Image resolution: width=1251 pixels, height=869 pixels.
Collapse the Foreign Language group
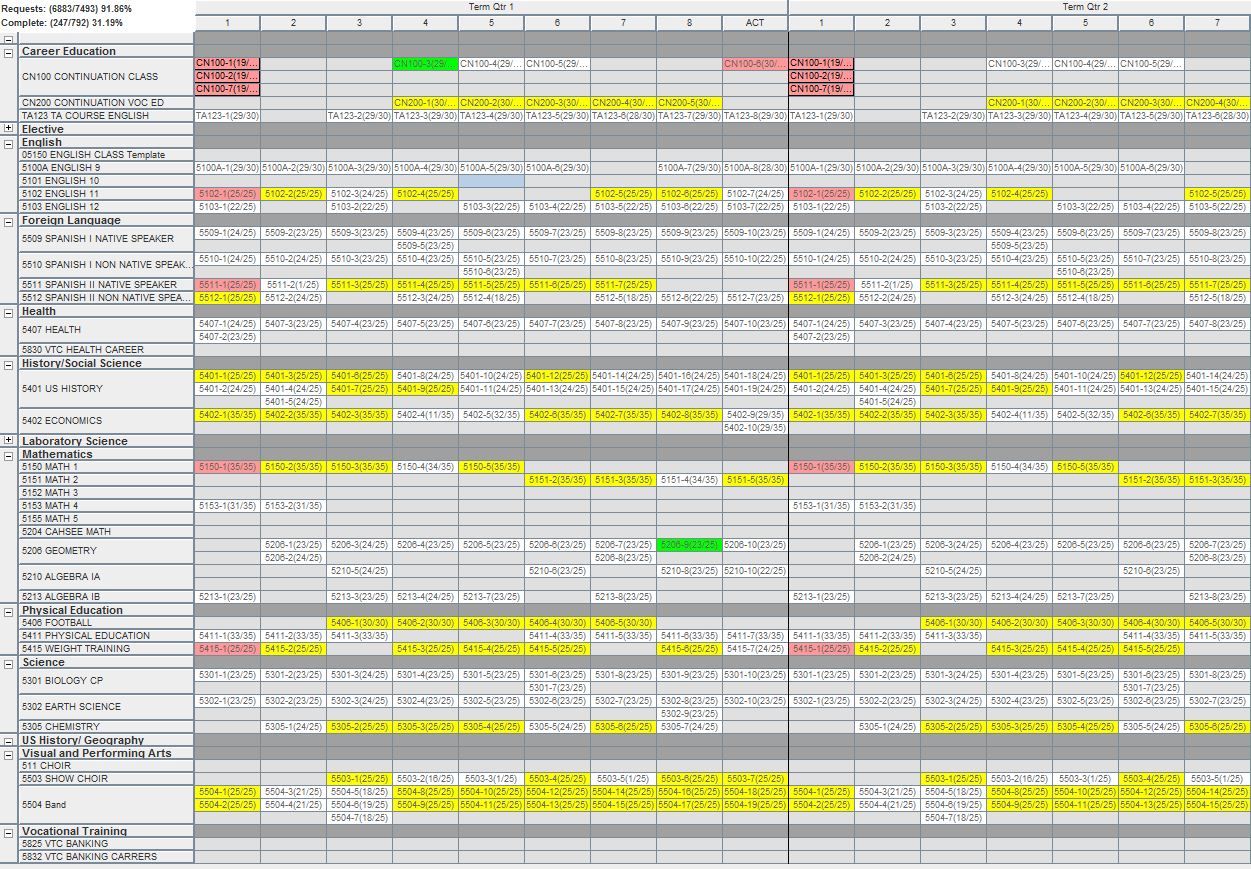9,220
